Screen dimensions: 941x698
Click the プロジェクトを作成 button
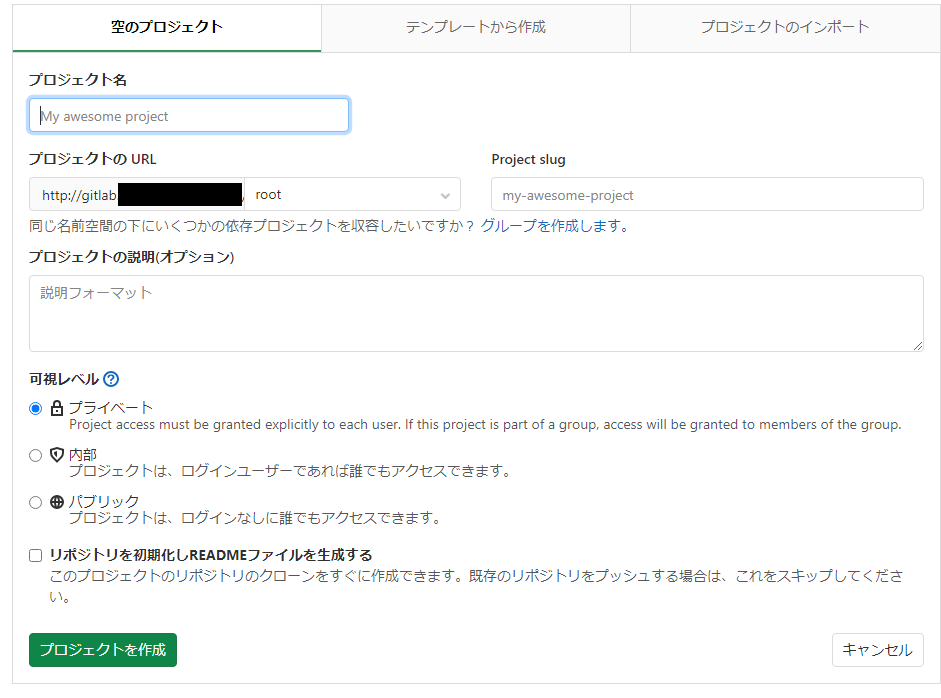[102, 649]
